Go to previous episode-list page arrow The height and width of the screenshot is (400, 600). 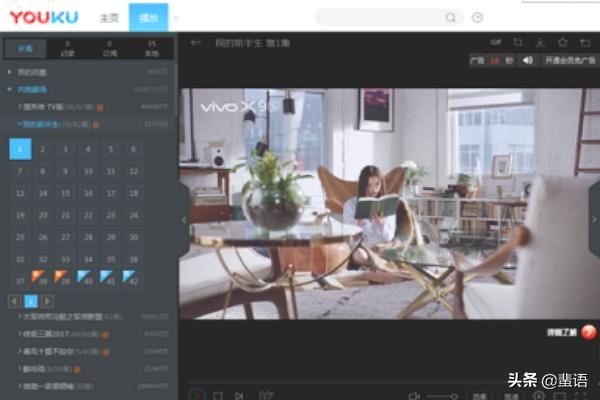tap(15, 301)
